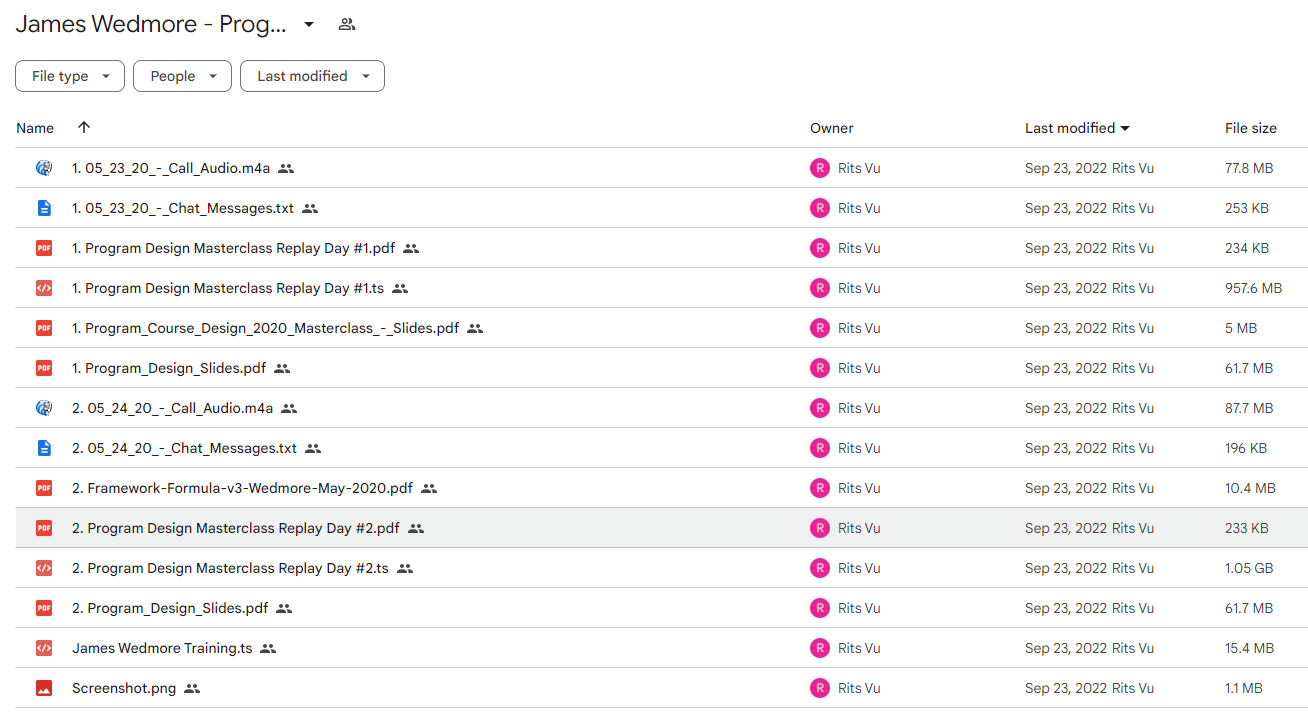The width and height of the screenshot is (1308, 728).
Task: Open the People filter dropdown
Action: click(x=182, y=76)
